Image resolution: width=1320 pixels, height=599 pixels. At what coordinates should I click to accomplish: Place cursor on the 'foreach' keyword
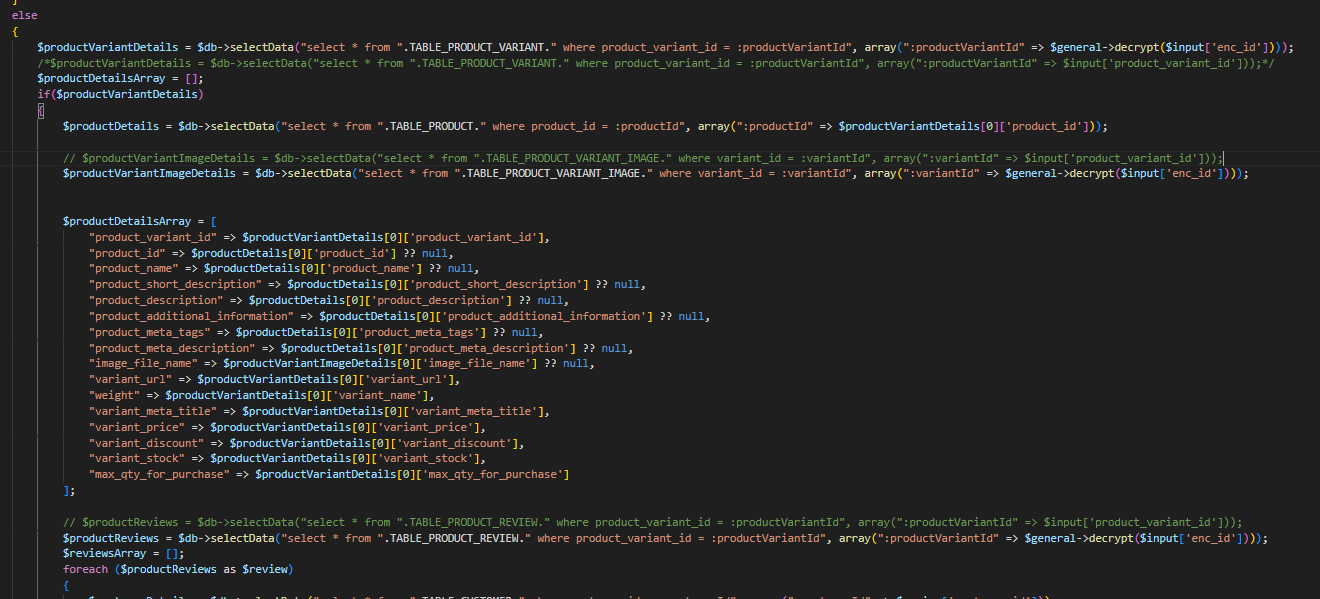(86, 570)
